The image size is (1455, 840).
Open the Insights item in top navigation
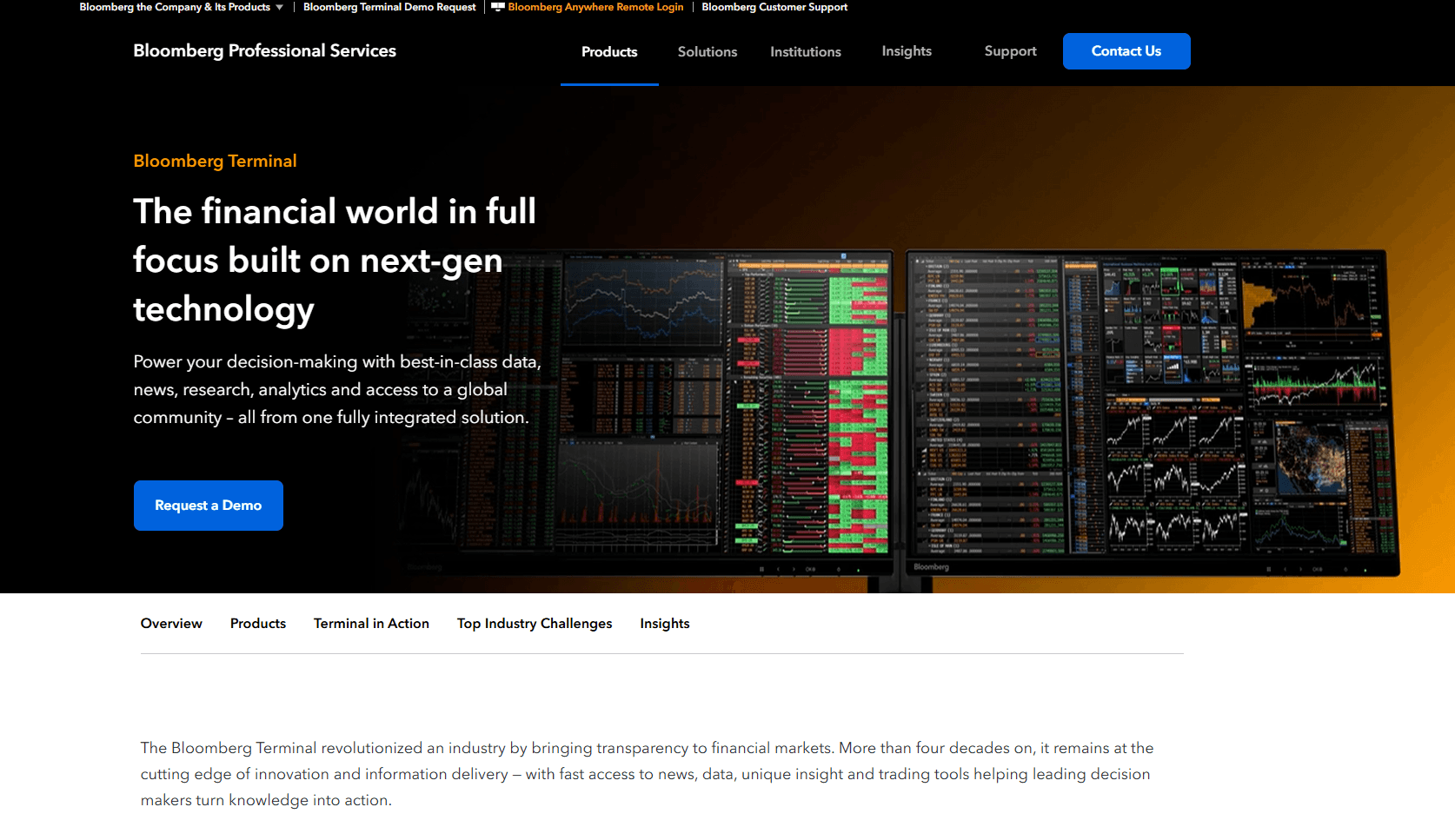907,51
